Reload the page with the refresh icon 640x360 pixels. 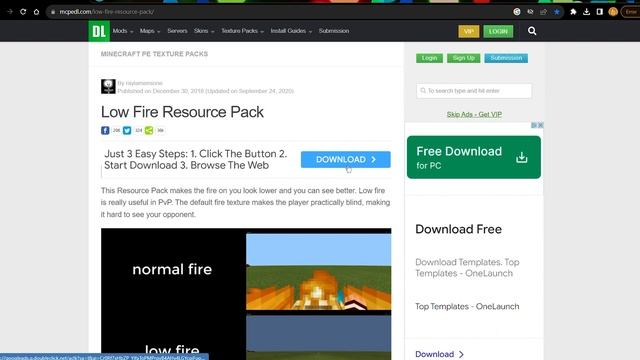click(23, 12)
